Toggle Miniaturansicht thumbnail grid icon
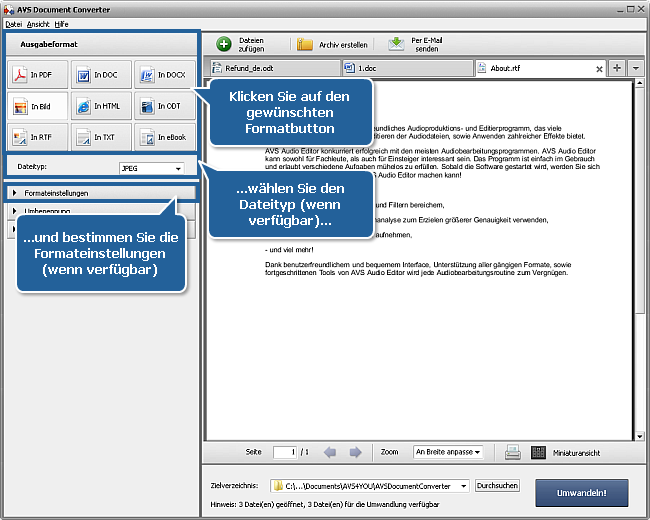 [x=538, y=452]
